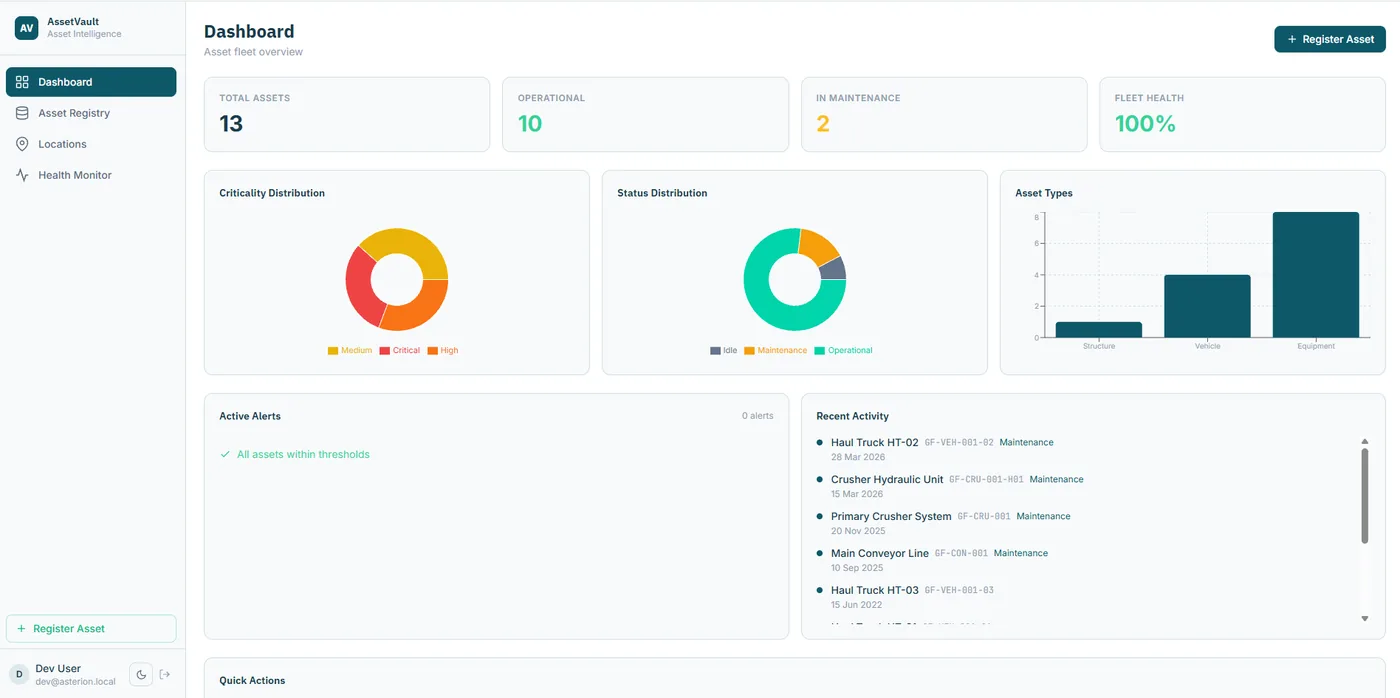Viewport: 1400px width, 698px height.
Task: Click the Quick Actions heading
Action: tap(252, 681)
